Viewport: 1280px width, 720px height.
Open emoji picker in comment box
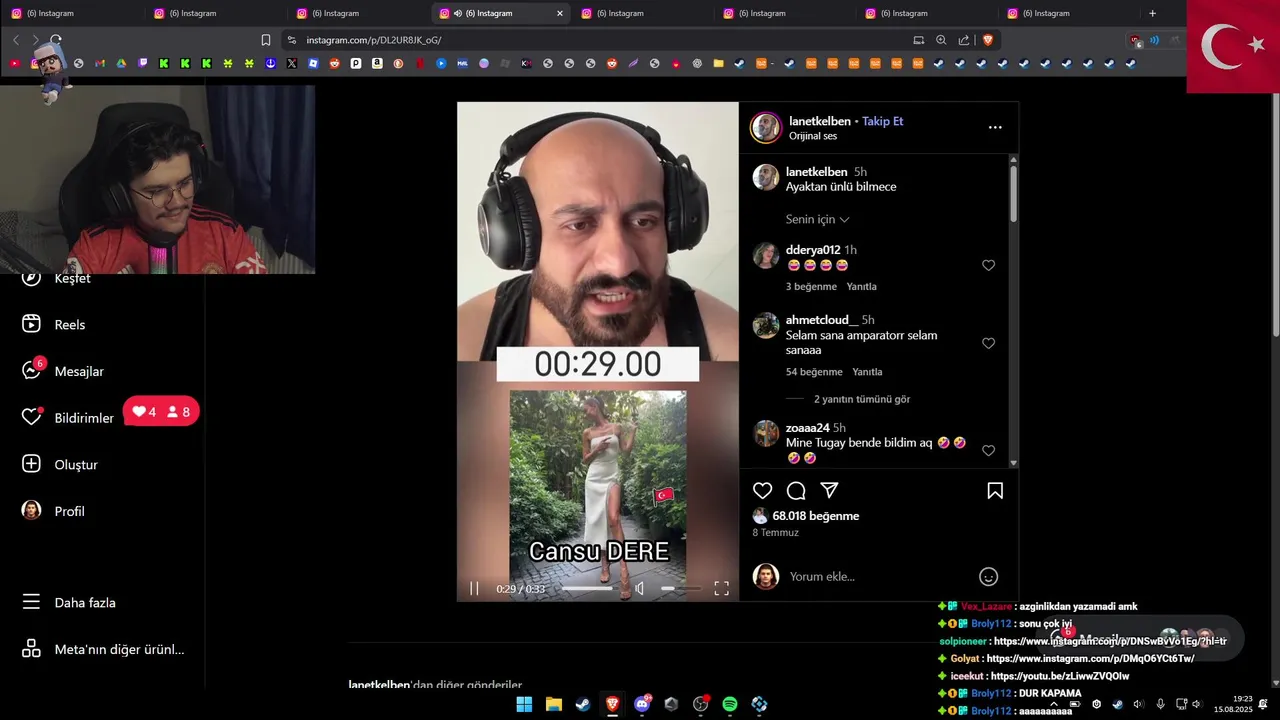pos(988,577)
